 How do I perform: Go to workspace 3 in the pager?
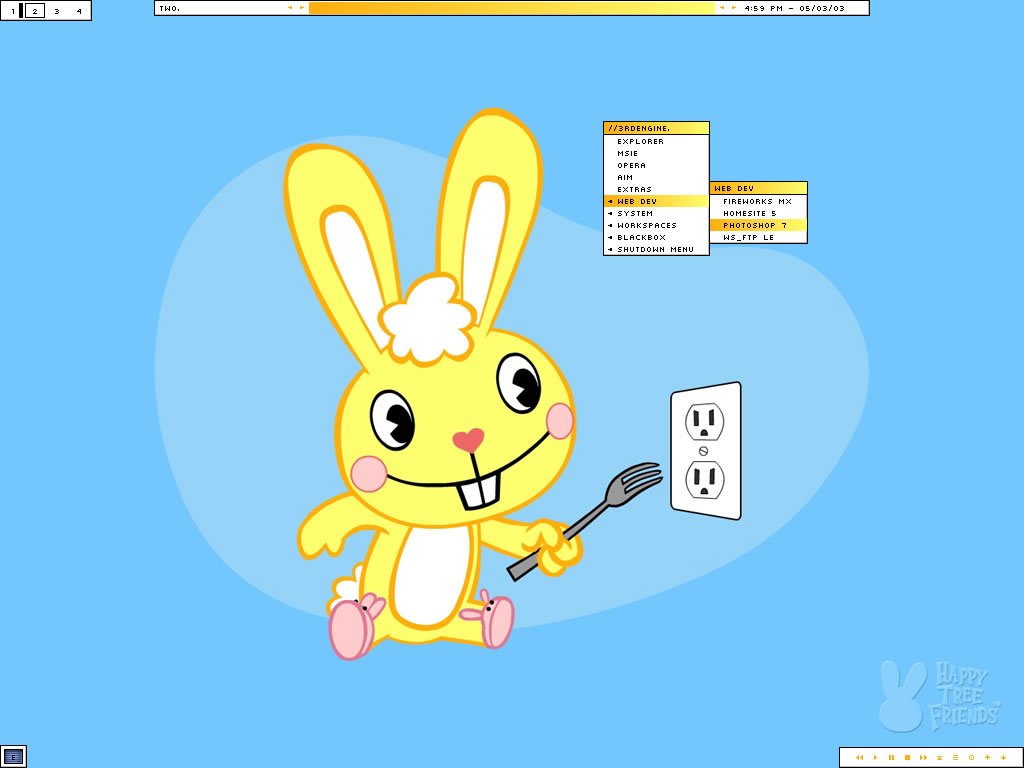click(x=57, y=11)
